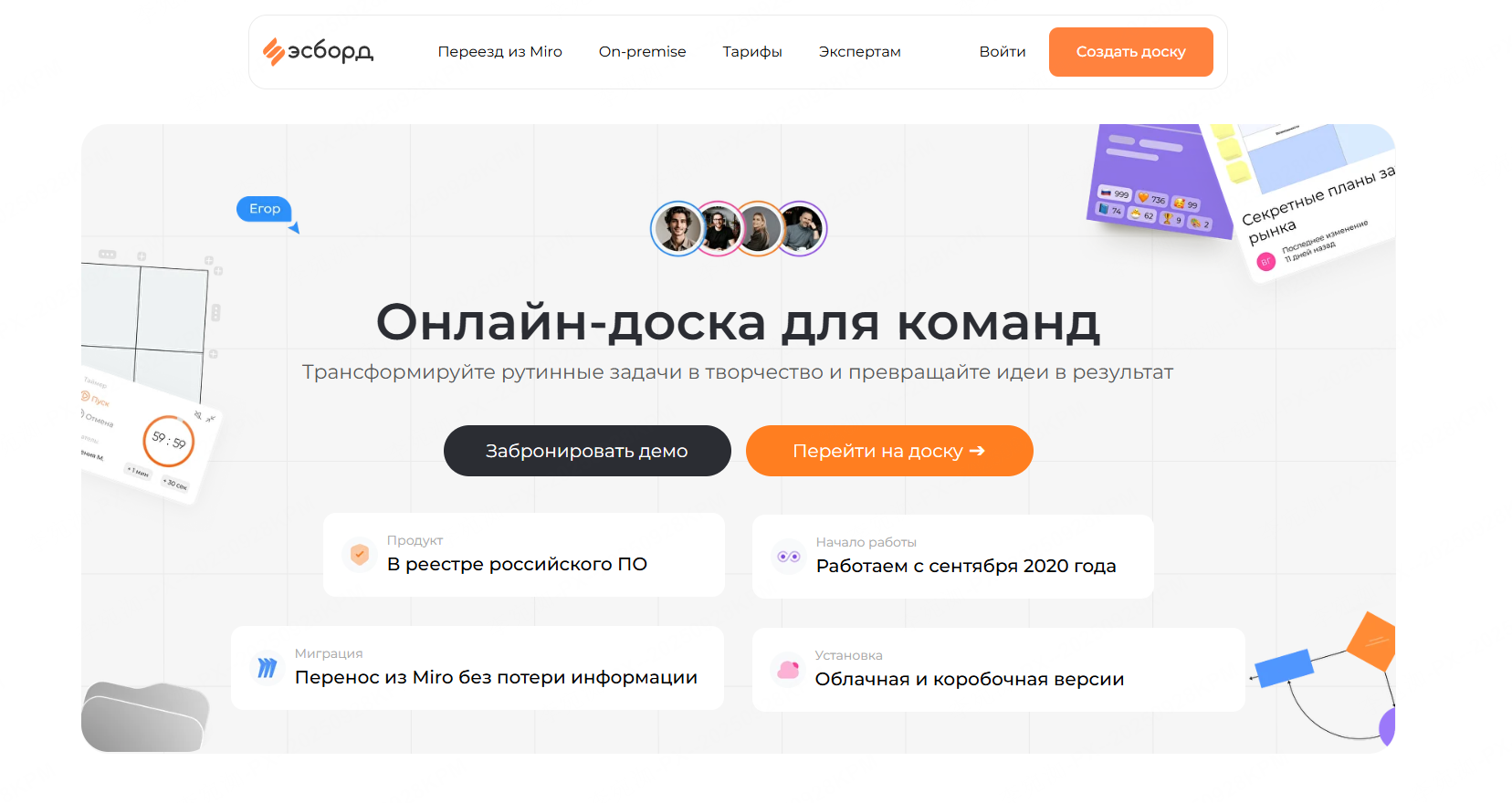The image size is (1512, 803).
Task: Click the Продукт label
Action: (x=415, y=540)
